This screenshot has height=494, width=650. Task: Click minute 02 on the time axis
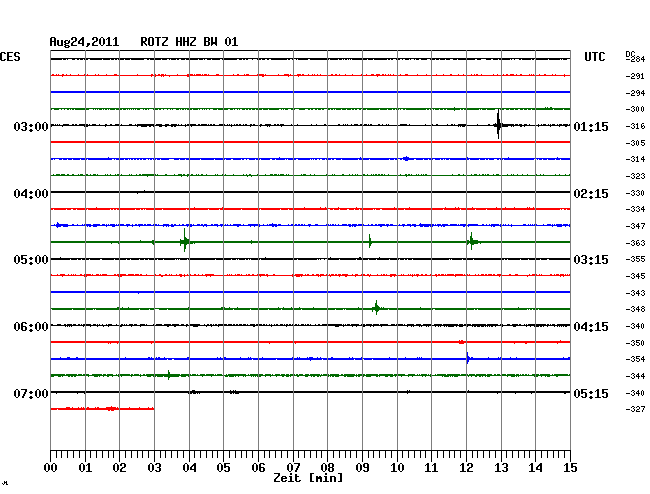click(x=119, y=467)
